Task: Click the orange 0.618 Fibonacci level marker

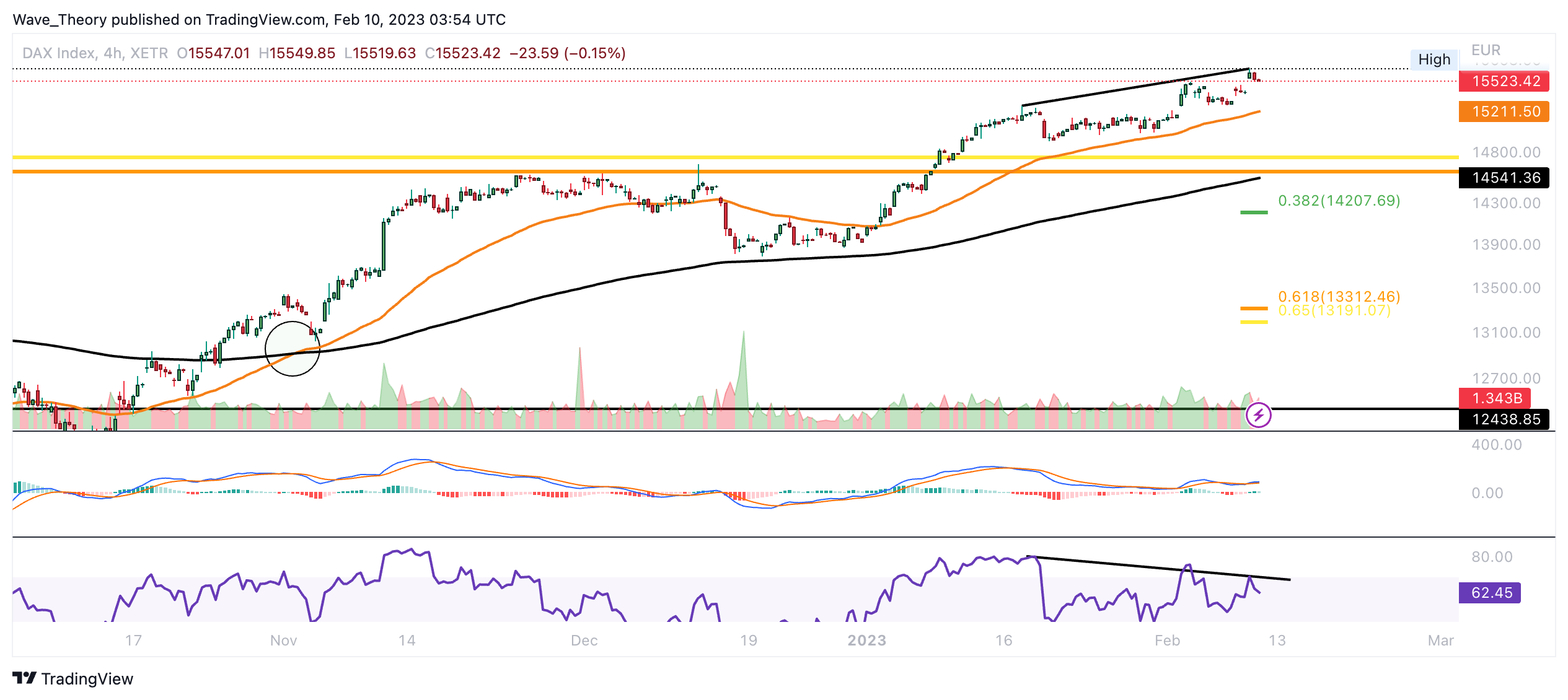Action: (1253, 308)
